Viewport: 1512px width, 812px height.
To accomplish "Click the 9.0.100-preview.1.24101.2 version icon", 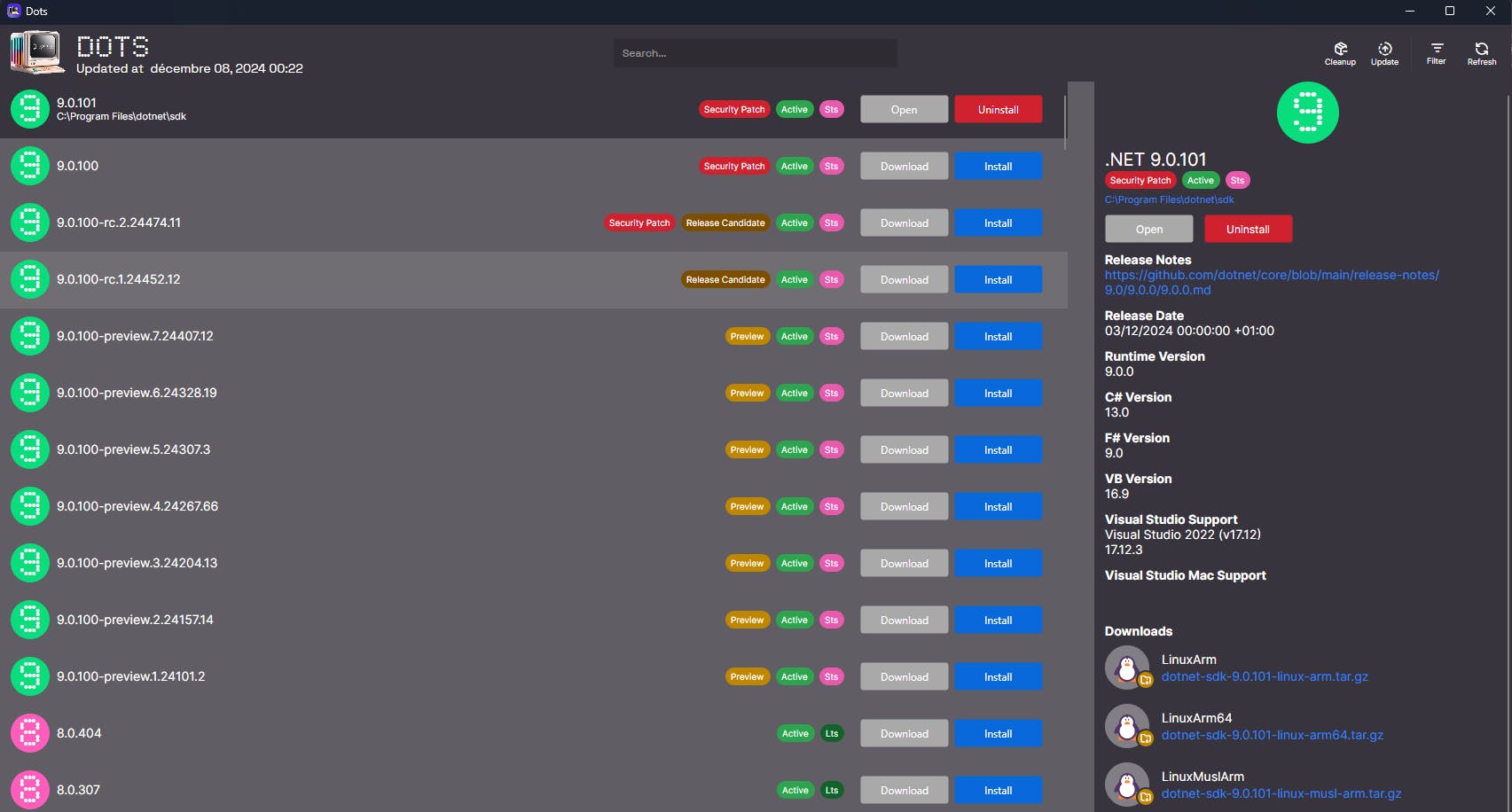I will (x=30, y=676).
